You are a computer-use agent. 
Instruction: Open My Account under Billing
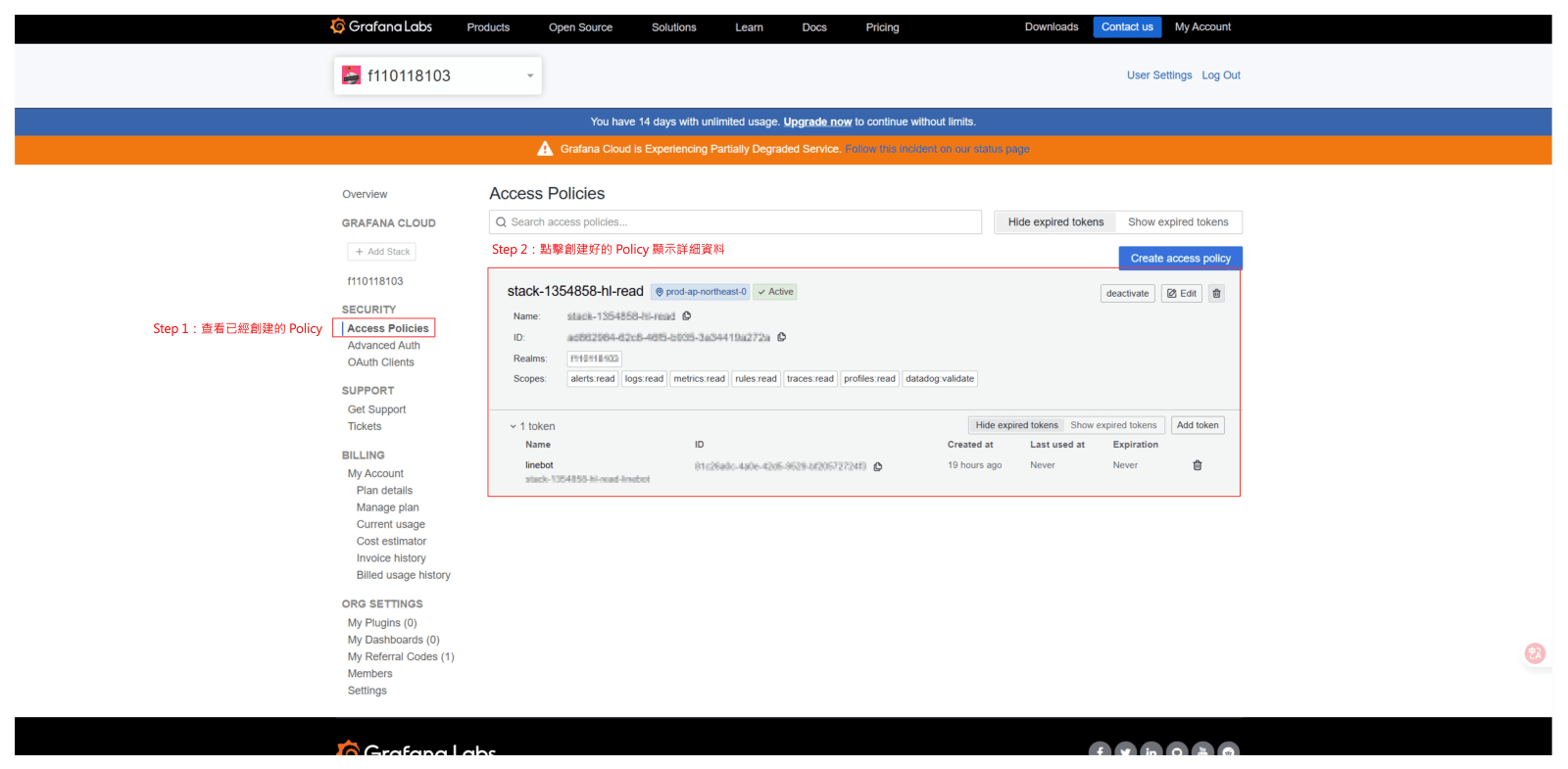coord(375,474)
